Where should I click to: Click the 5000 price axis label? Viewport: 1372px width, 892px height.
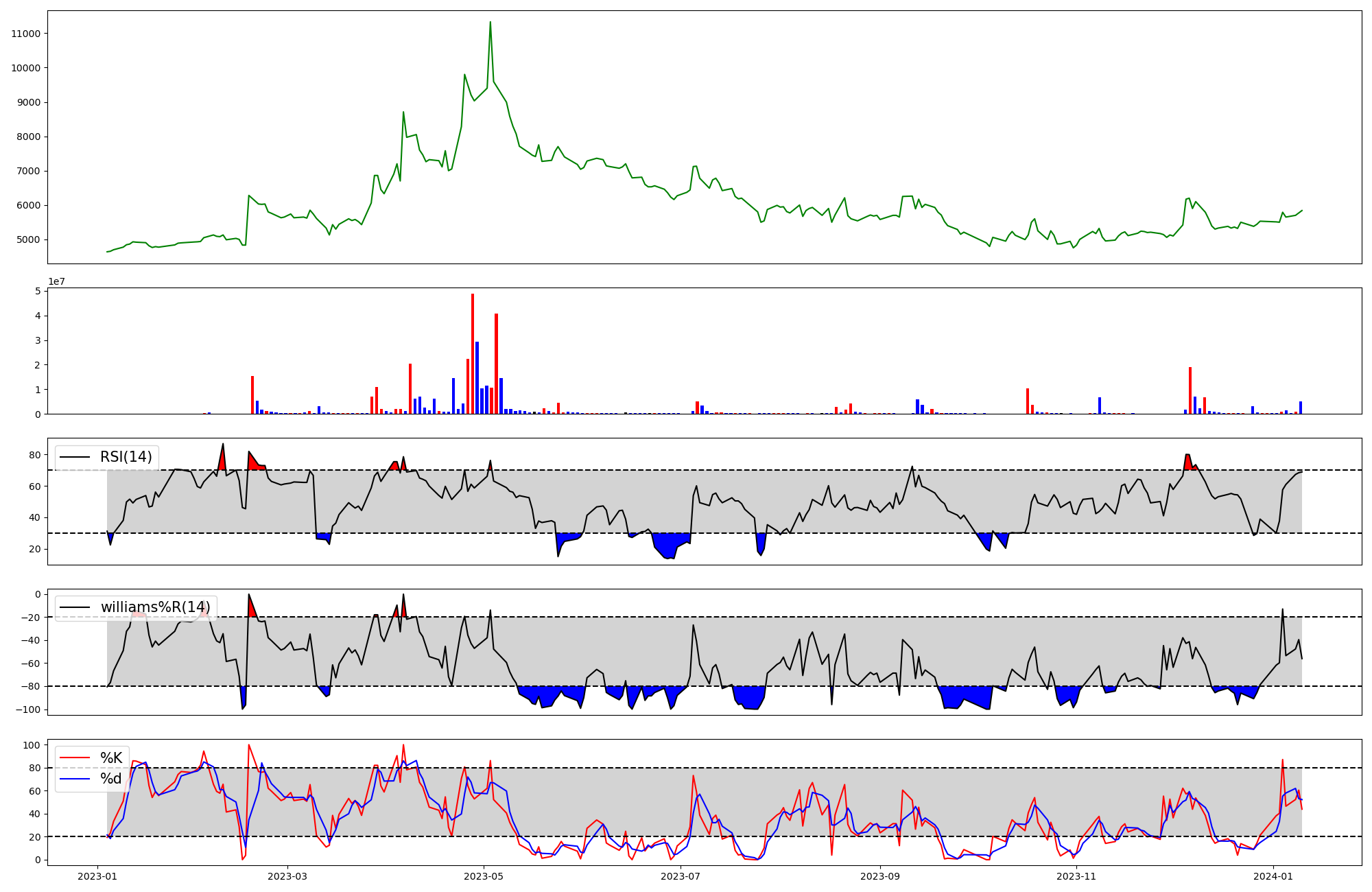pyautogui.click(x=28, y=239)
